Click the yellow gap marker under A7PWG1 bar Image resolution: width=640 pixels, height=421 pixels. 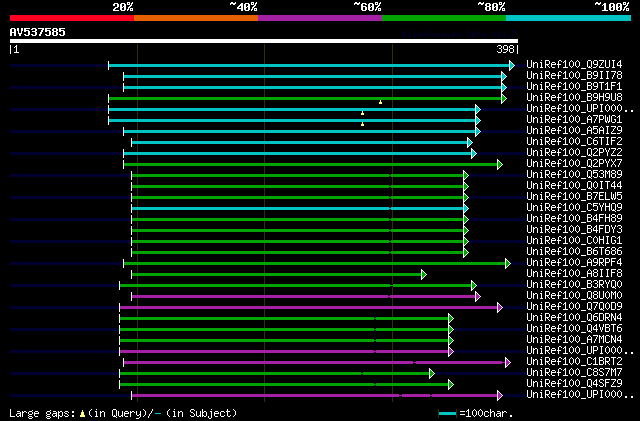coord(362,124)
